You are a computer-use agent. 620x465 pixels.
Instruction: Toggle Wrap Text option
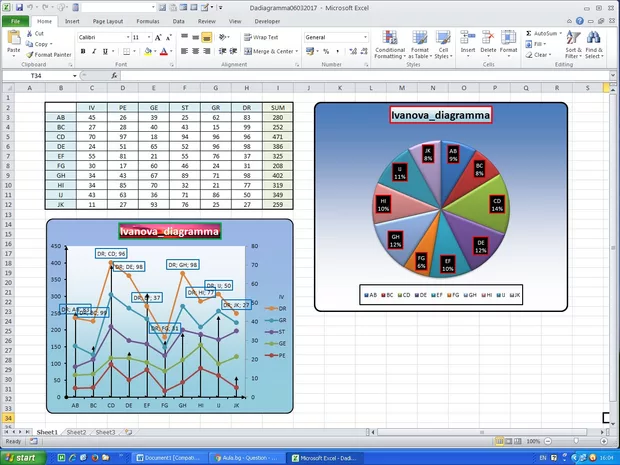tap(261, 37)
